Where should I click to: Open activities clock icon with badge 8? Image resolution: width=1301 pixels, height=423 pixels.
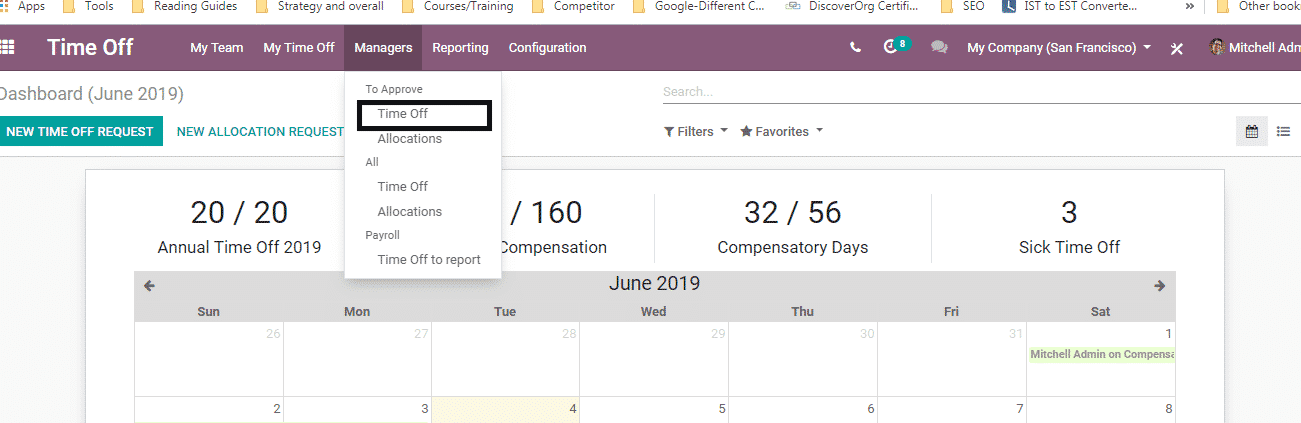click(x=892, y=47)
